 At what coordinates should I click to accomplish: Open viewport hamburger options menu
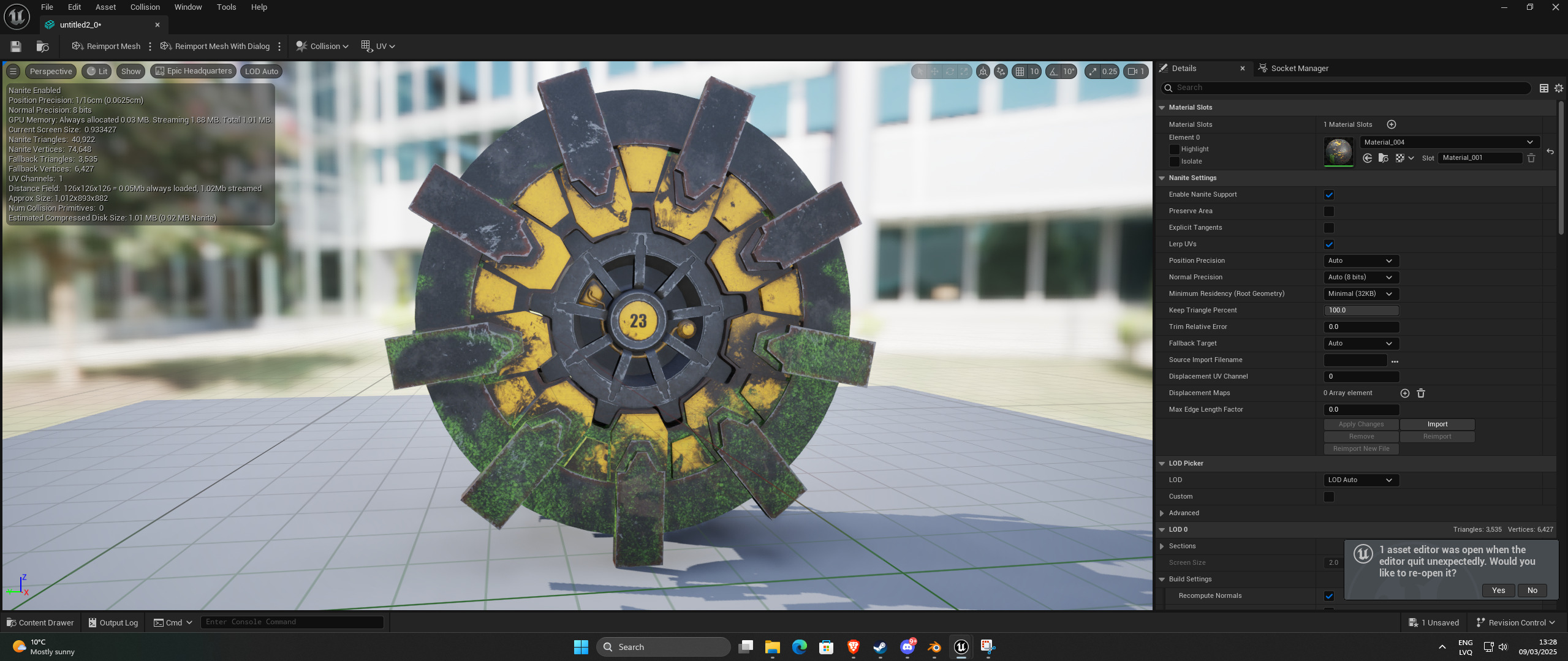tap(13, 72)
